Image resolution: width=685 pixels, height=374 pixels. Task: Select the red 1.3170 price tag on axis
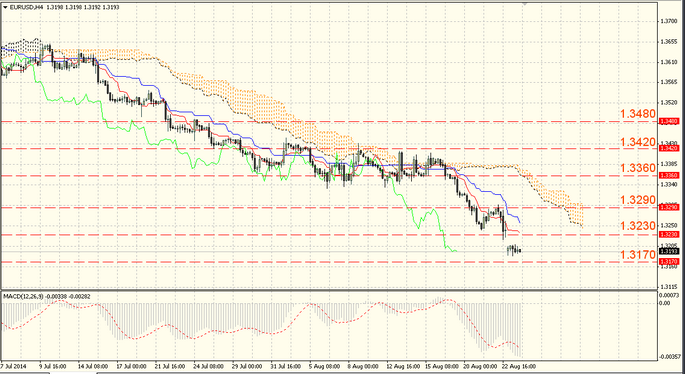pos(668,261)
